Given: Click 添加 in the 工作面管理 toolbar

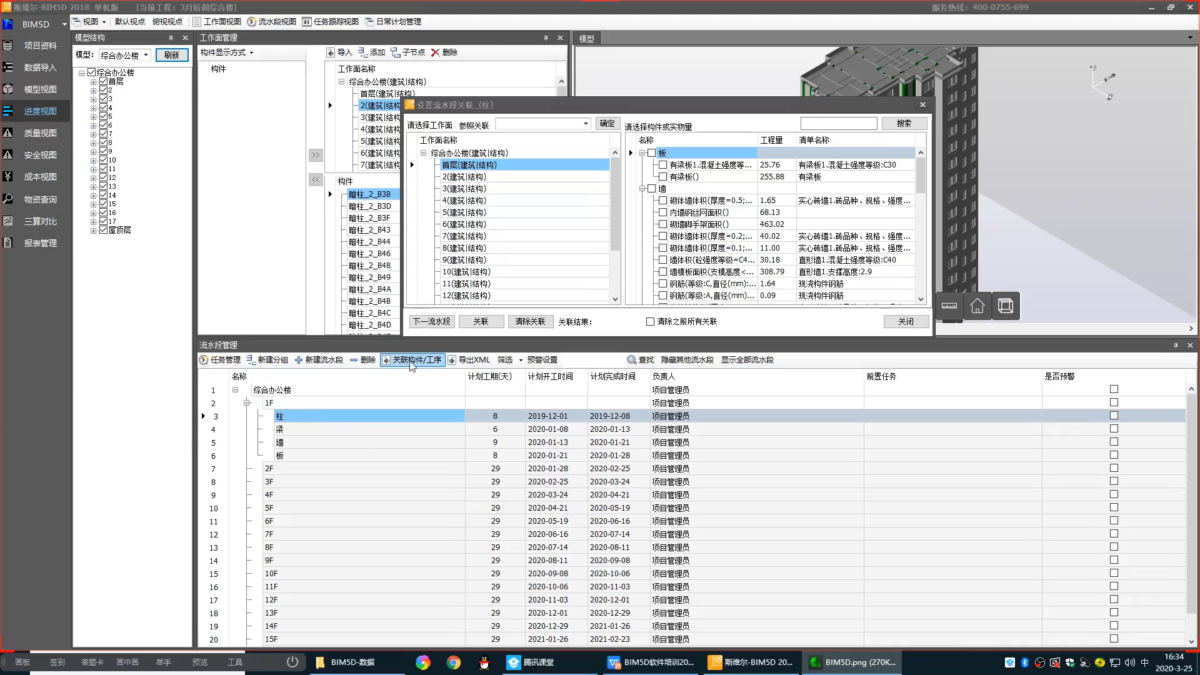Looking at the screenshot, I should tap(372, 52).
